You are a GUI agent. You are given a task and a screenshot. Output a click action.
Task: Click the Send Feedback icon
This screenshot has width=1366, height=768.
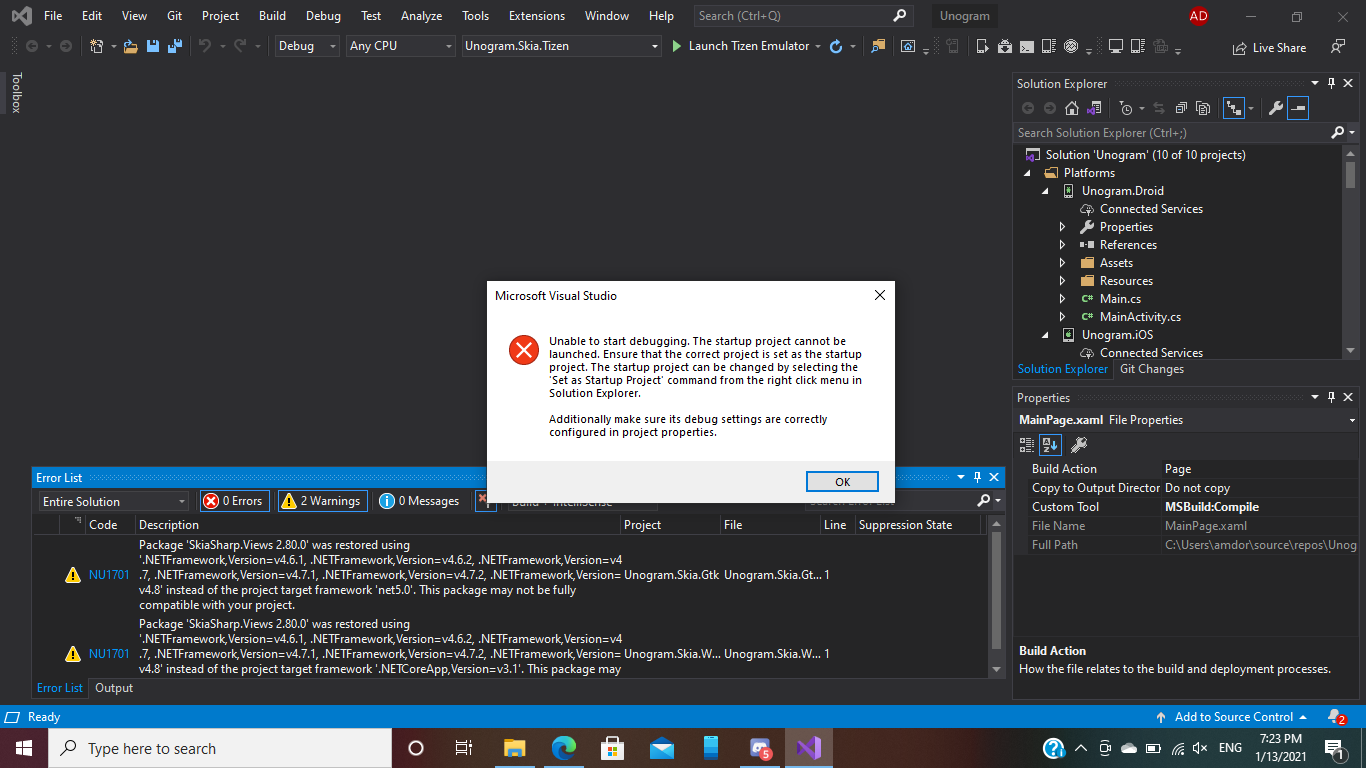pyautogui.click(x=1338, y=47)
